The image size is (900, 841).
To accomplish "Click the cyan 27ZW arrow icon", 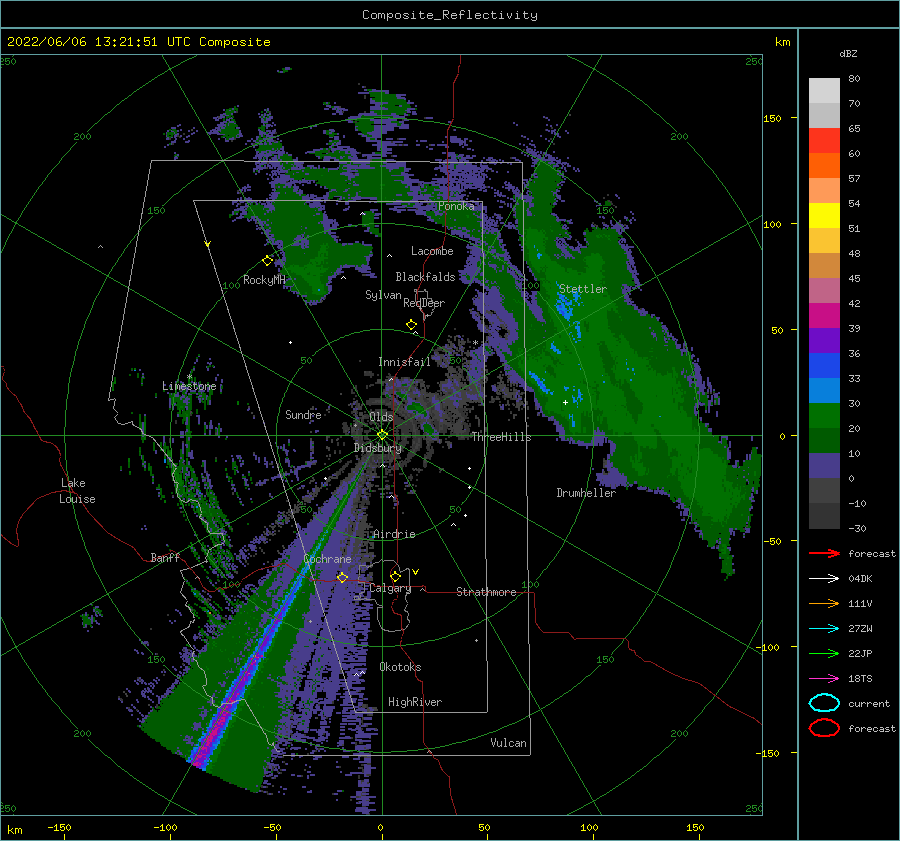I will (x=824, y=629).
